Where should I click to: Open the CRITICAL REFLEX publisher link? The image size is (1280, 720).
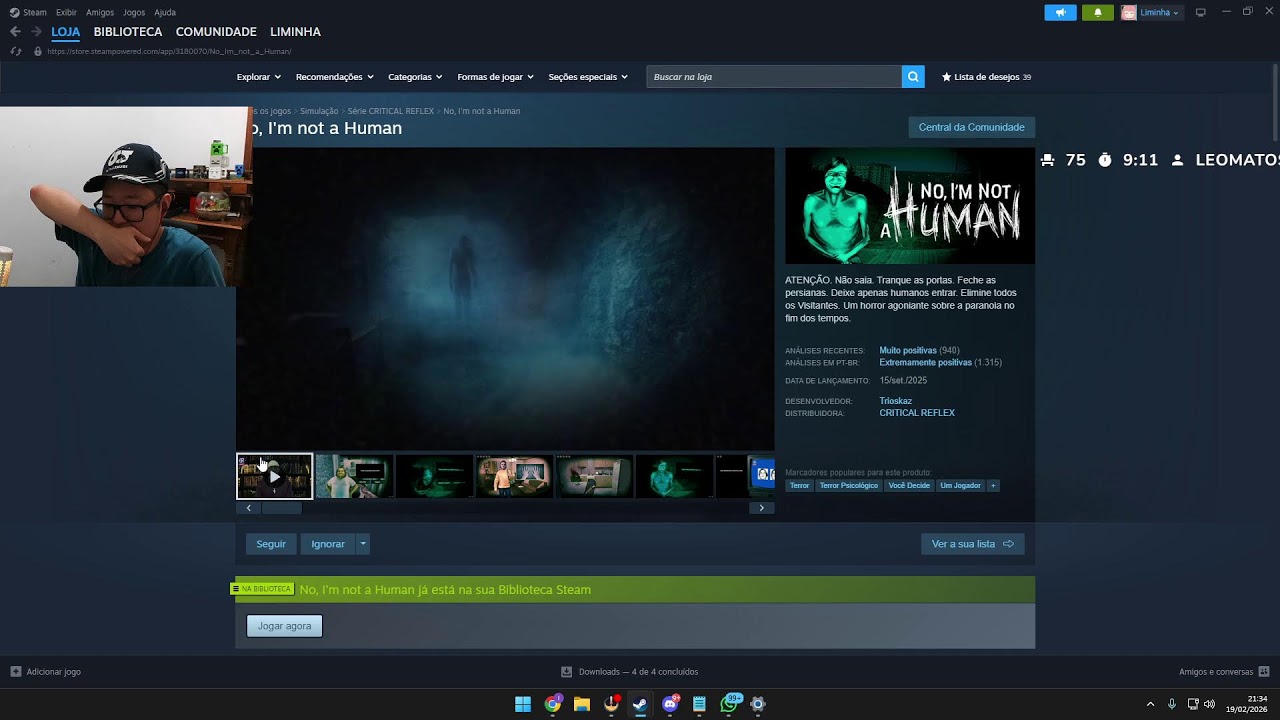(x=917, y=413)
